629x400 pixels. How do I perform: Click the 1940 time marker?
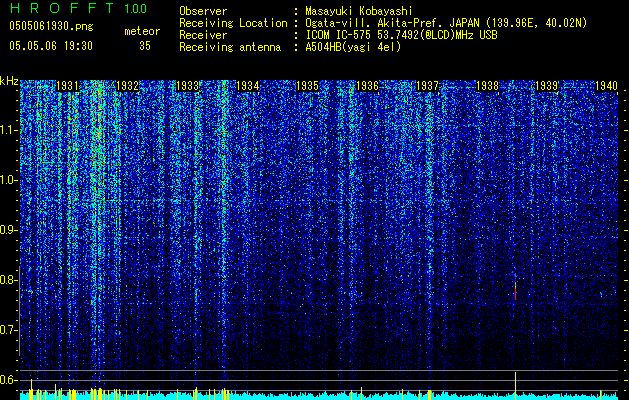pyautogui.click(x=606, y=86)
